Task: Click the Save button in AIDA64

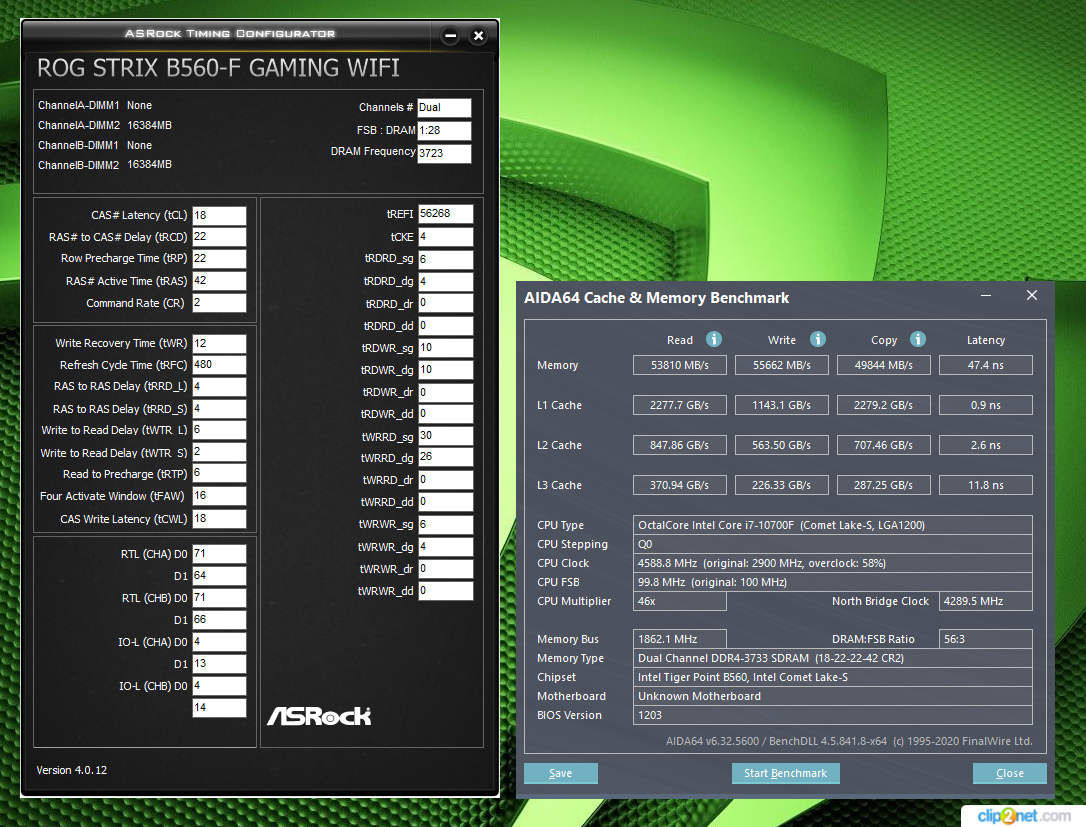Action: pyautogui.click(x=560, y=773)
